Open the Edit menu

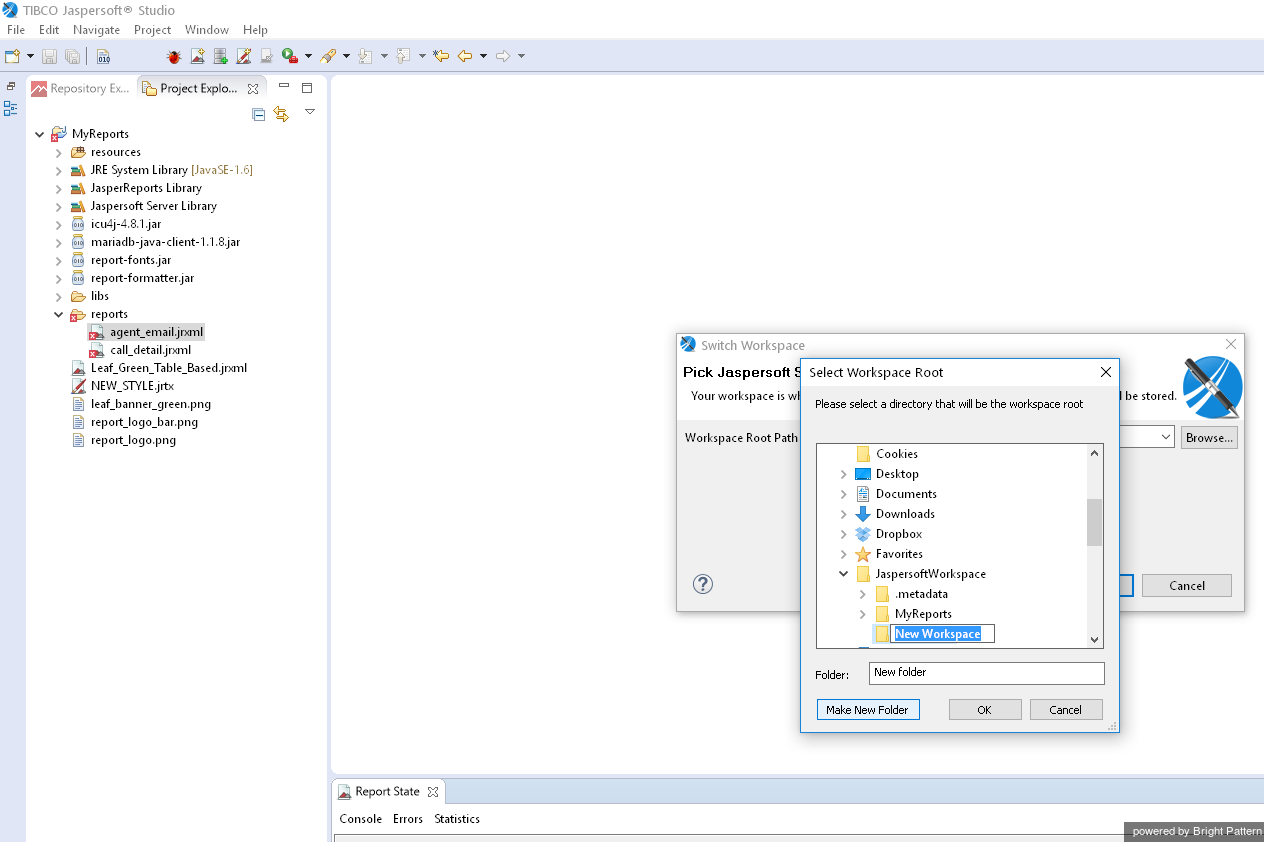[x=49, y=30]
